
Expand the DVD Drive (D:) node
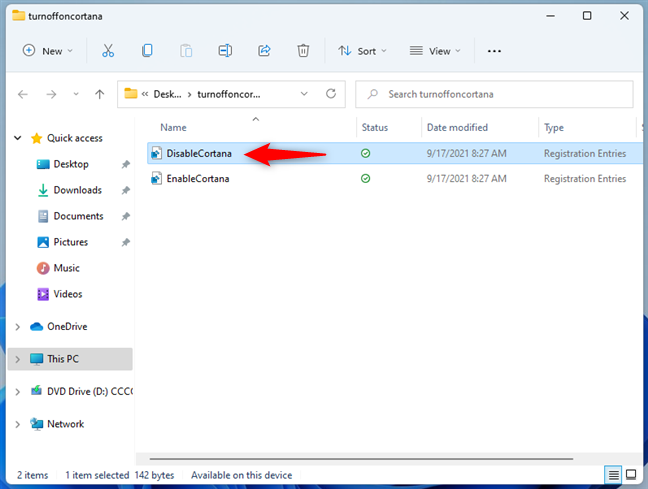[17, 391]
